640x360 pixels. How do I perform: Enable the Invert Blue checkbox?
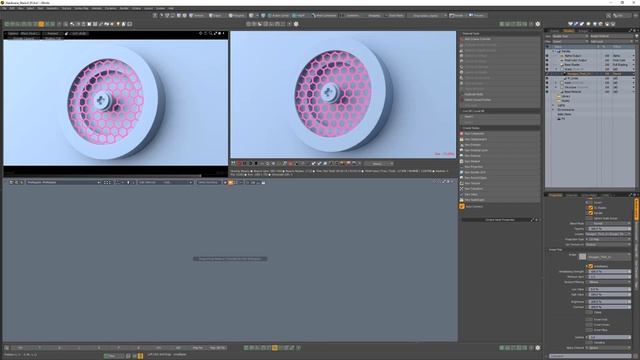click(x=590, y=330)
